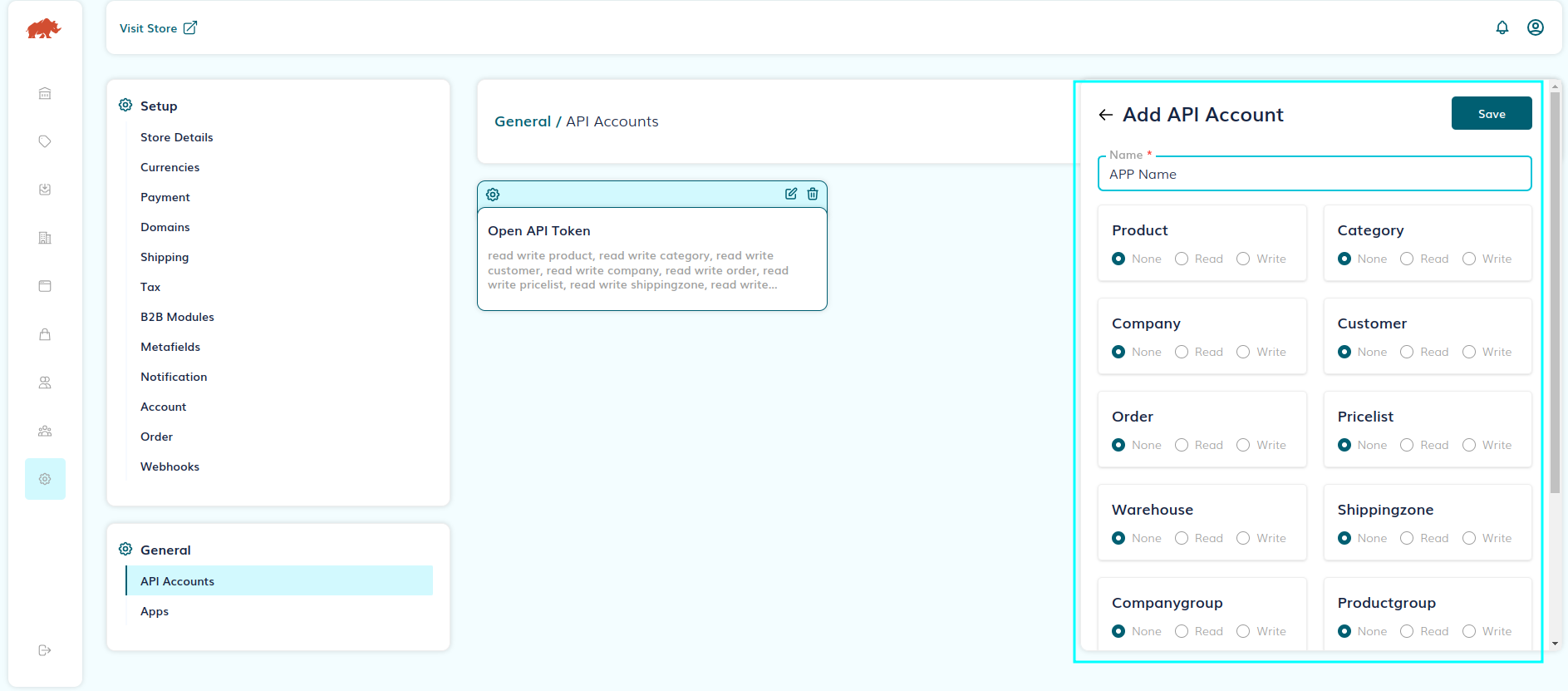Set Category permission to Read
1568x691 pixels.
tap(1407, 259)
